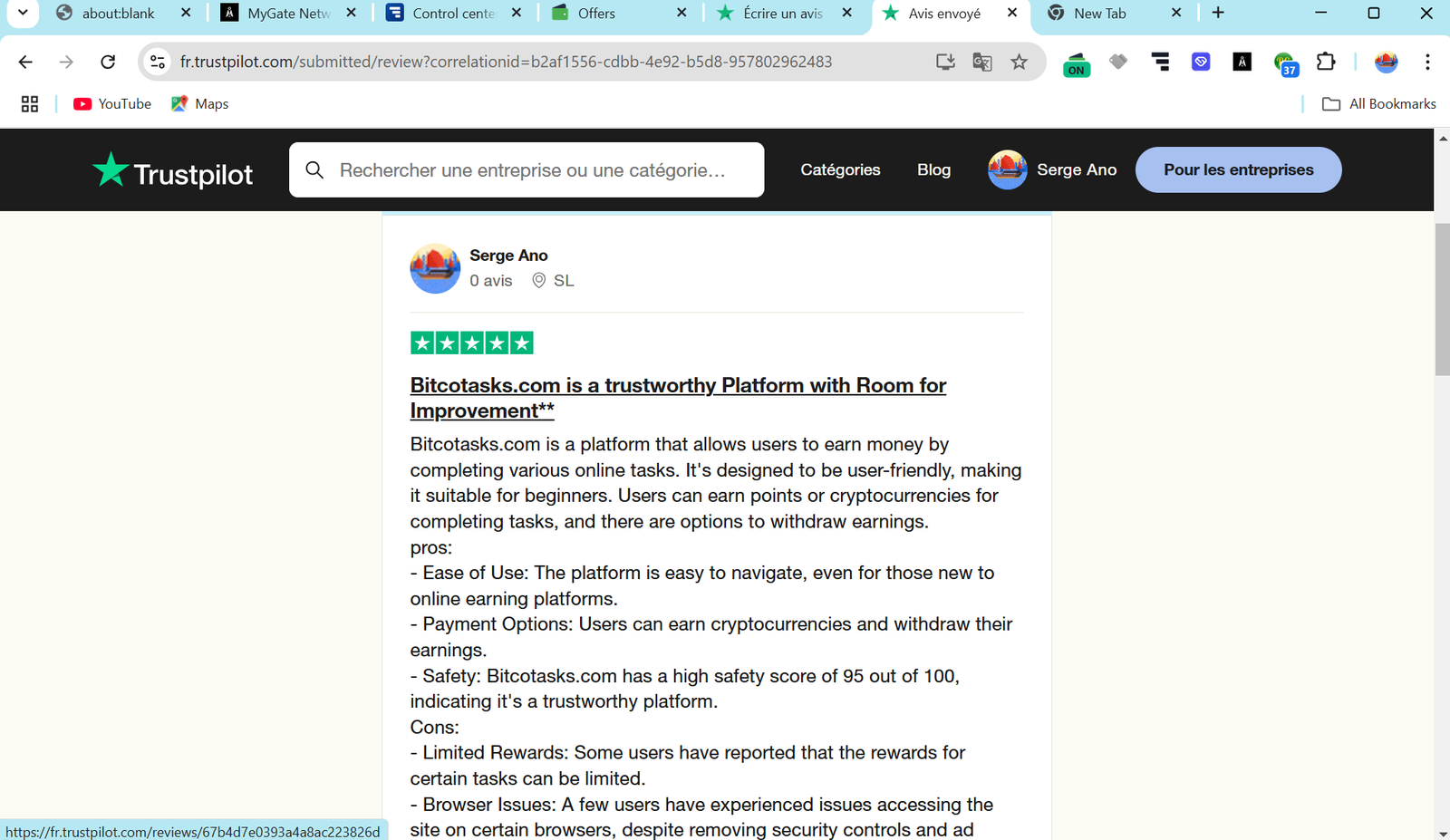Image resolution: width=1450 pixels, height=840 pixels.
Task: Close the MyGate Network tab
Action: (352, 14)
